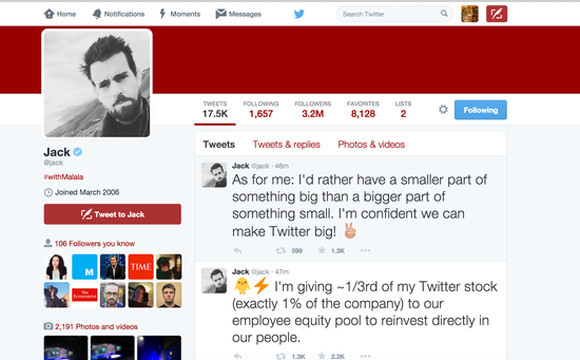Open more options on 47m tweet

(365, 356)
